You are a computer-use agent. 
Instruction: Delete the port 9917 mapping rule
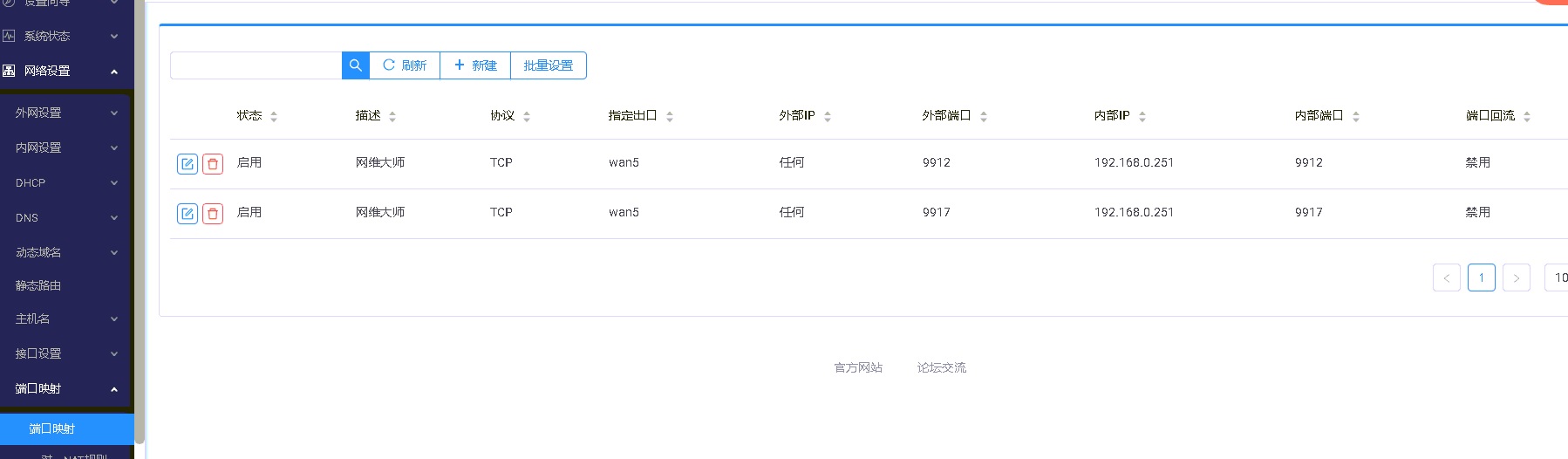click(x=213, y=214)
